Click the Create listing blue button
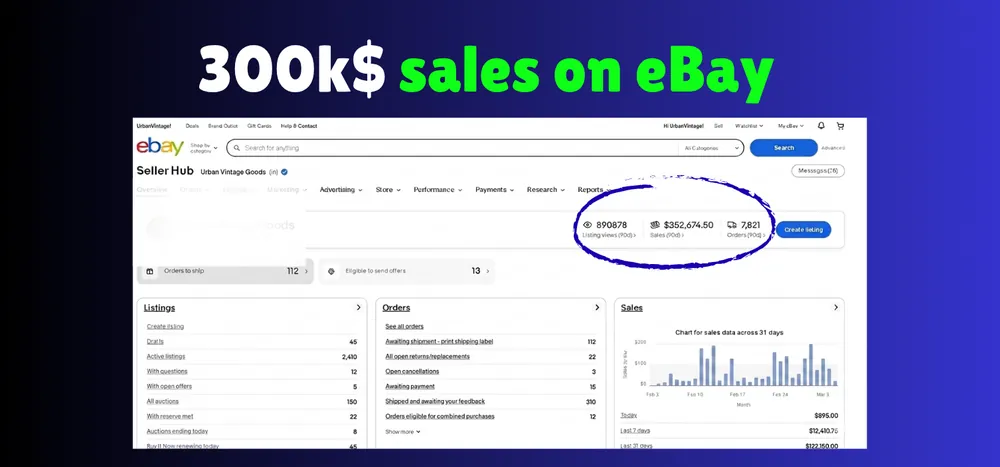Viewport: 1000px width, 467px height. click(804, 230)
